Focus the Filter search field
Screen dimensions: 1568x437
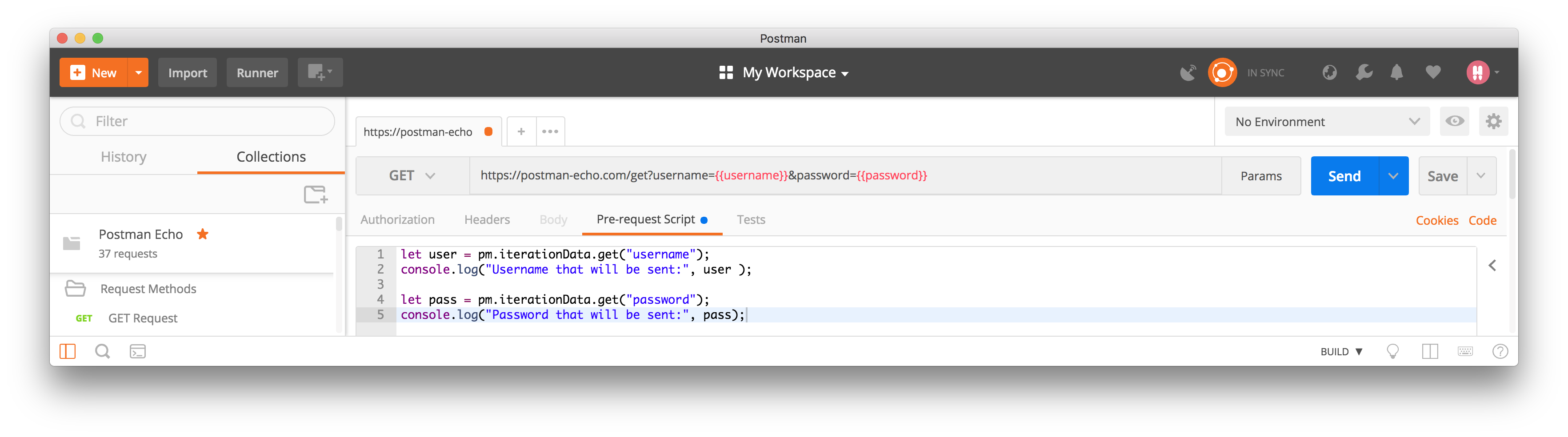[x=197, y=121]
